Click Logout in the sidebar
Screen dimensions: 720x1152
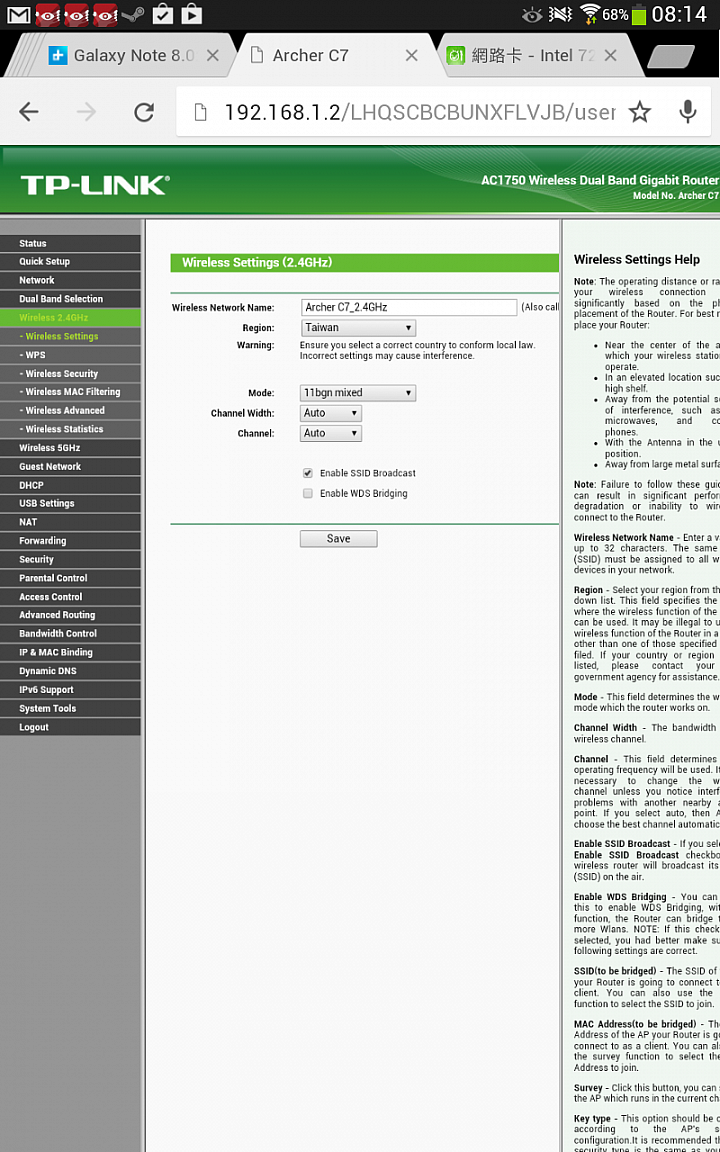point(70,727)
